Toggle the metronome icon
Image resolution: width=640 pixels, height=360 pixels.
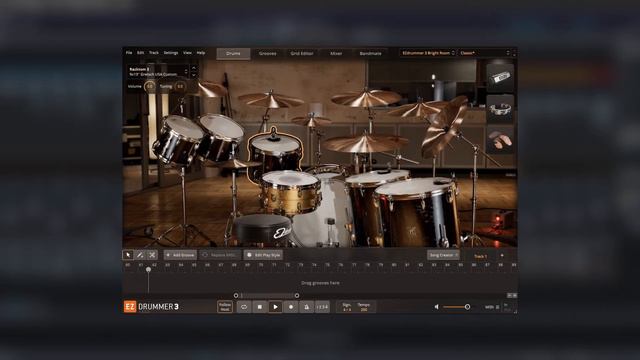306,307
